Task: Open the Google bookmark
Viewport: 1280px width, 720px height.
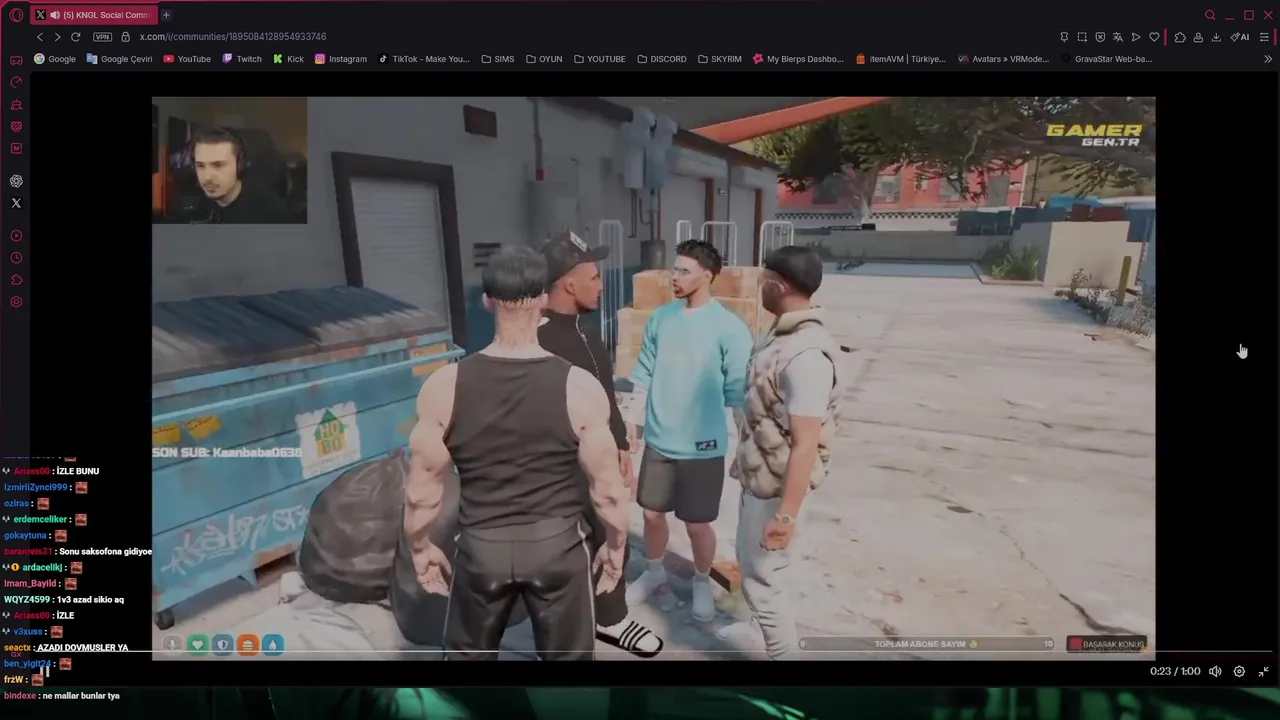Action: tap(55, 59)
